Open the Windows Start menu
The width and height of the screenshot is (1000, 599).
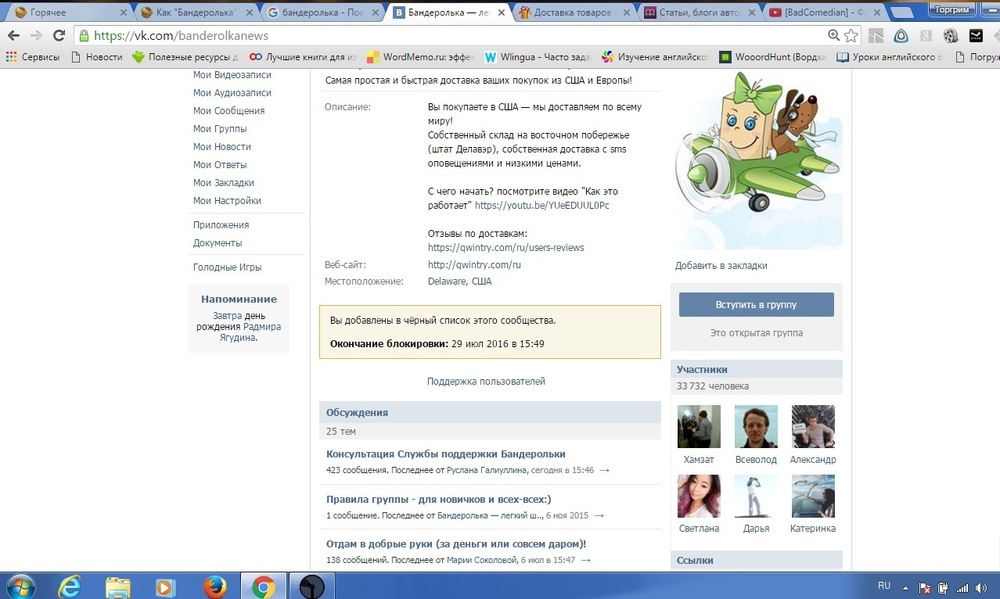click(20, 585)
